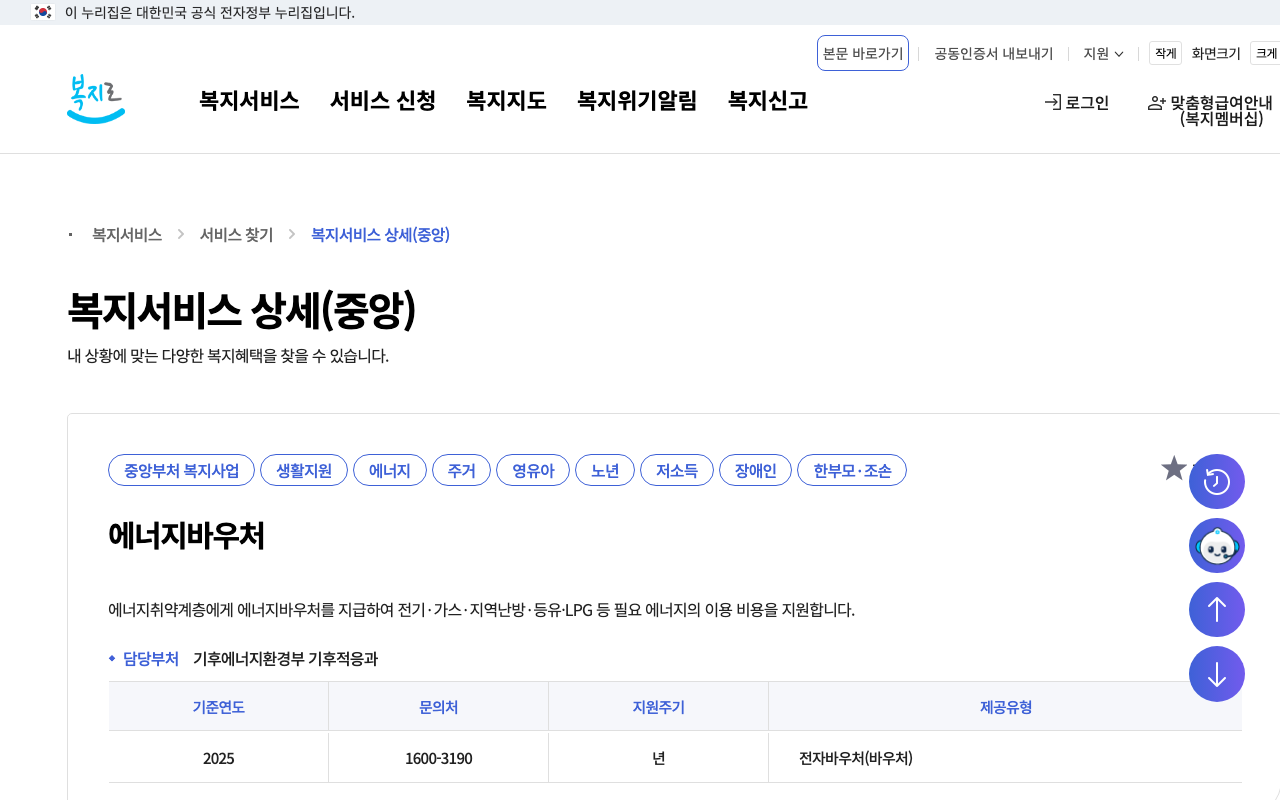Toggle the 저소득 category tag
This screenshot has width=1280, height=800.
(x=677, y=470)
